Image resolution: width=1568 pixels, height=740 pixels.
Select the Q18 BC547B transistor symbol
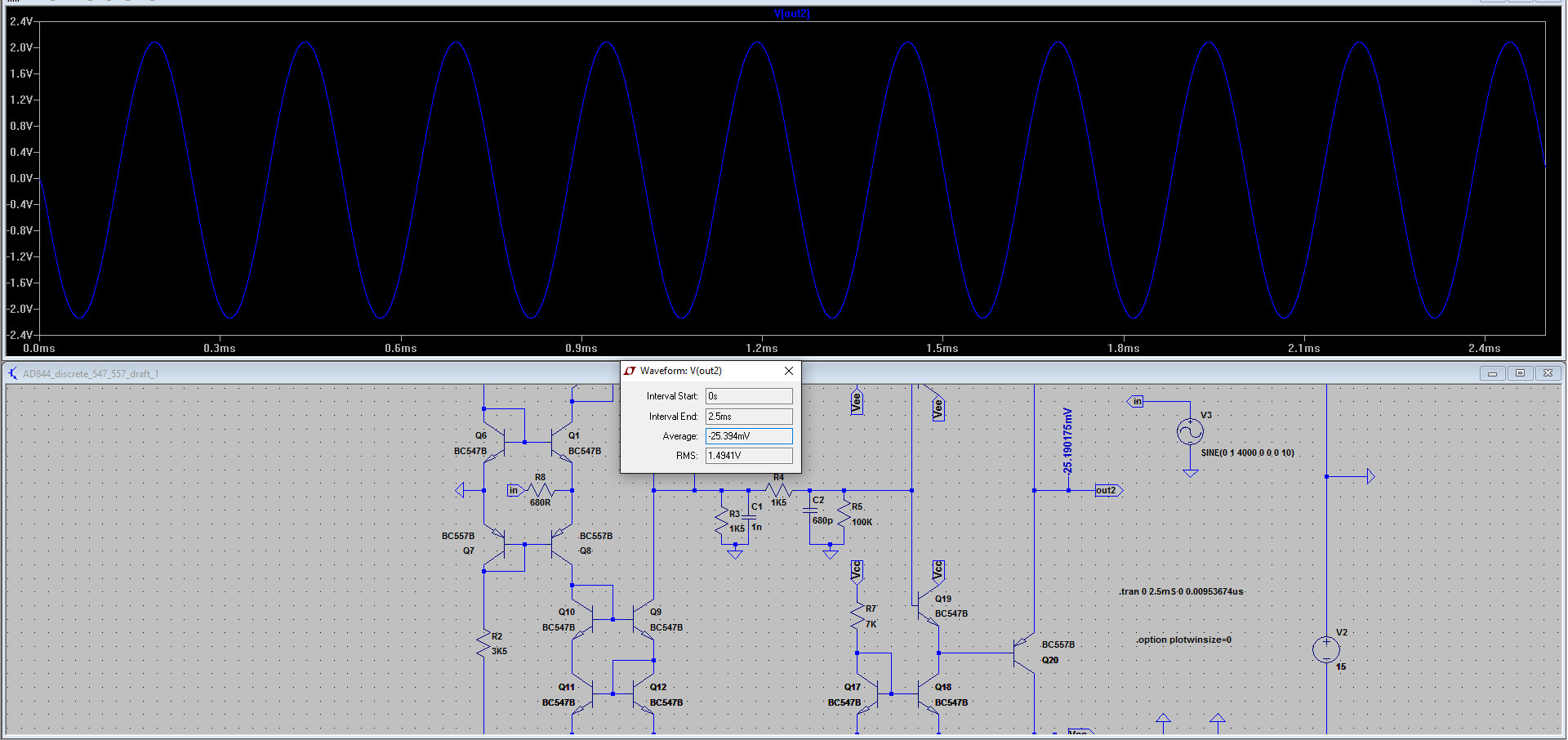[x=929, y=694]
